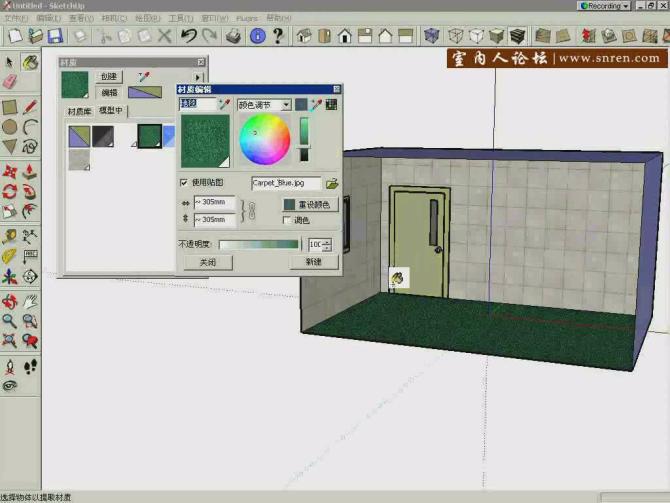Screen dimensions: 670x503
Task: Click the 重设颜色 button
Action: pyautogui.click(x=310, y=204)
